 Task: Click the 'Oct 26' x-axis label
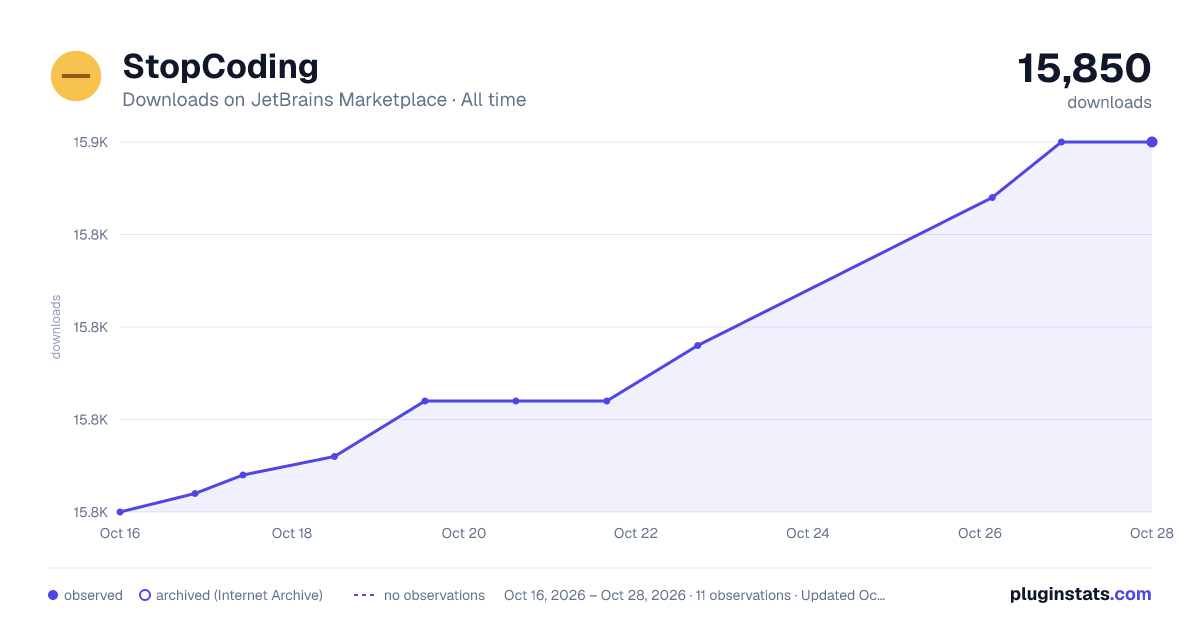click(980, 533)
